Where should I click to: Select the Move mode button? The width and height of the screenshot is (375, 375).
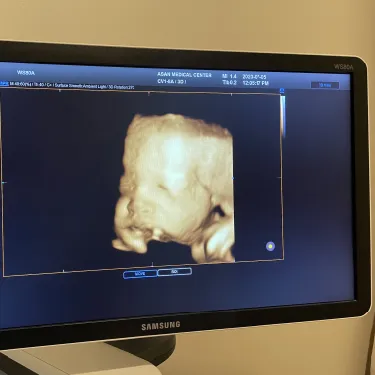pos(140,274)
